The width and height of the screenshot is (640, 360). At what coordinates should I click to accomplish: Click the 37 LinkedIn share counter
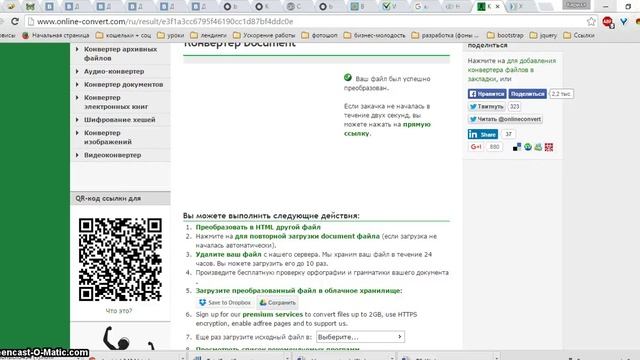pyautogui.click(x=508, y=134)
